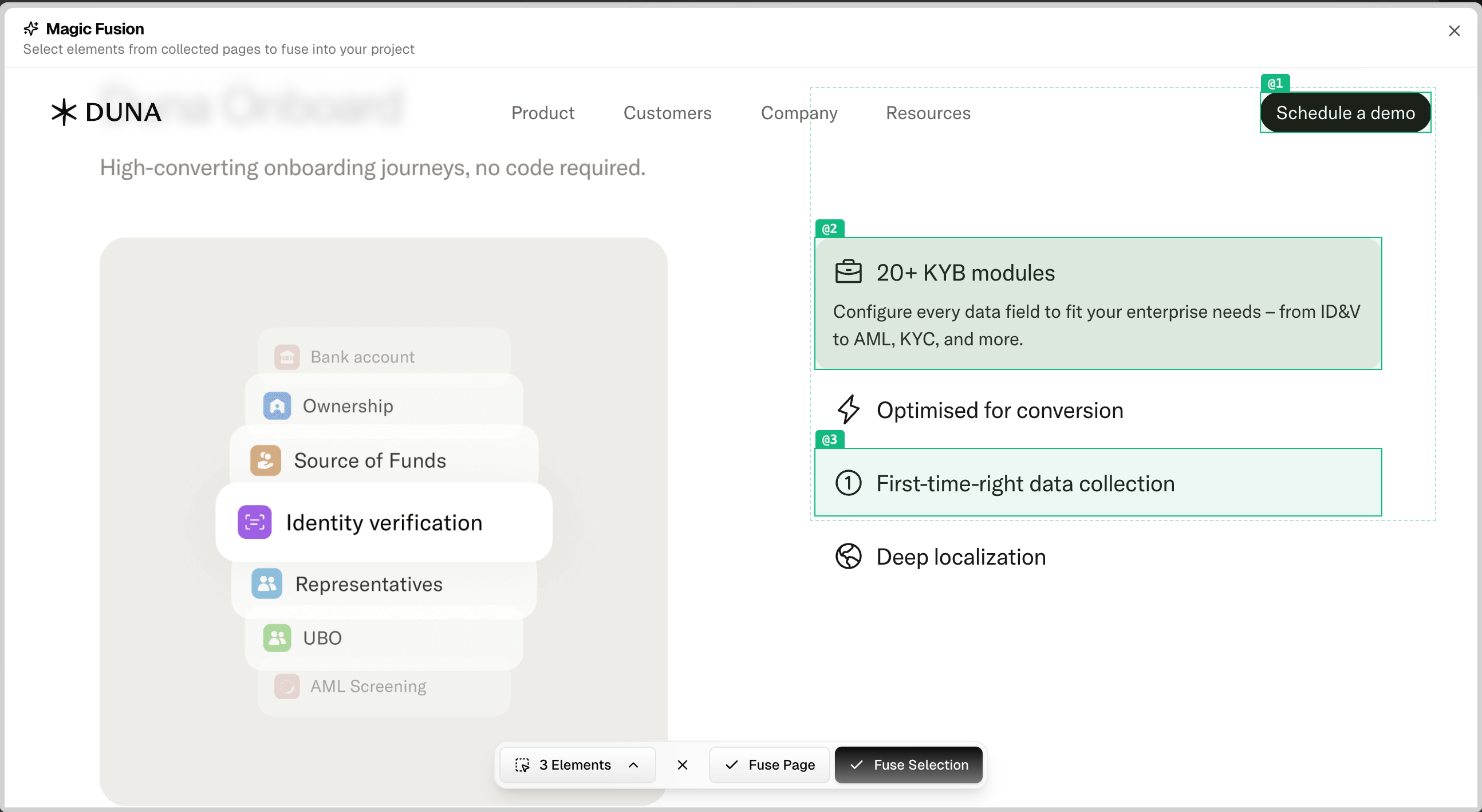Toggle the @3 badge on First-time-right data collection
Screen dimensions: 1482x812
click(830, 439)
